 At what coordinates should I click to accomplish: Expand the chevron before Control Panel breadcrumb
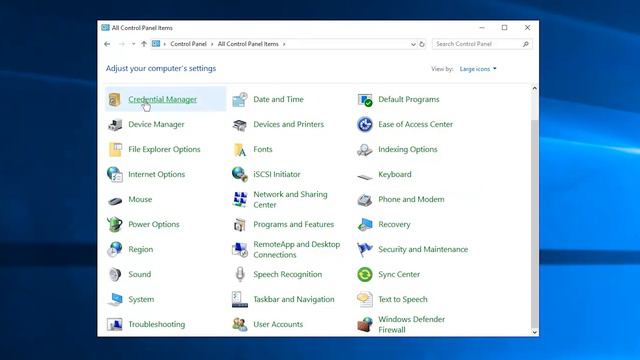coord(164,44)
